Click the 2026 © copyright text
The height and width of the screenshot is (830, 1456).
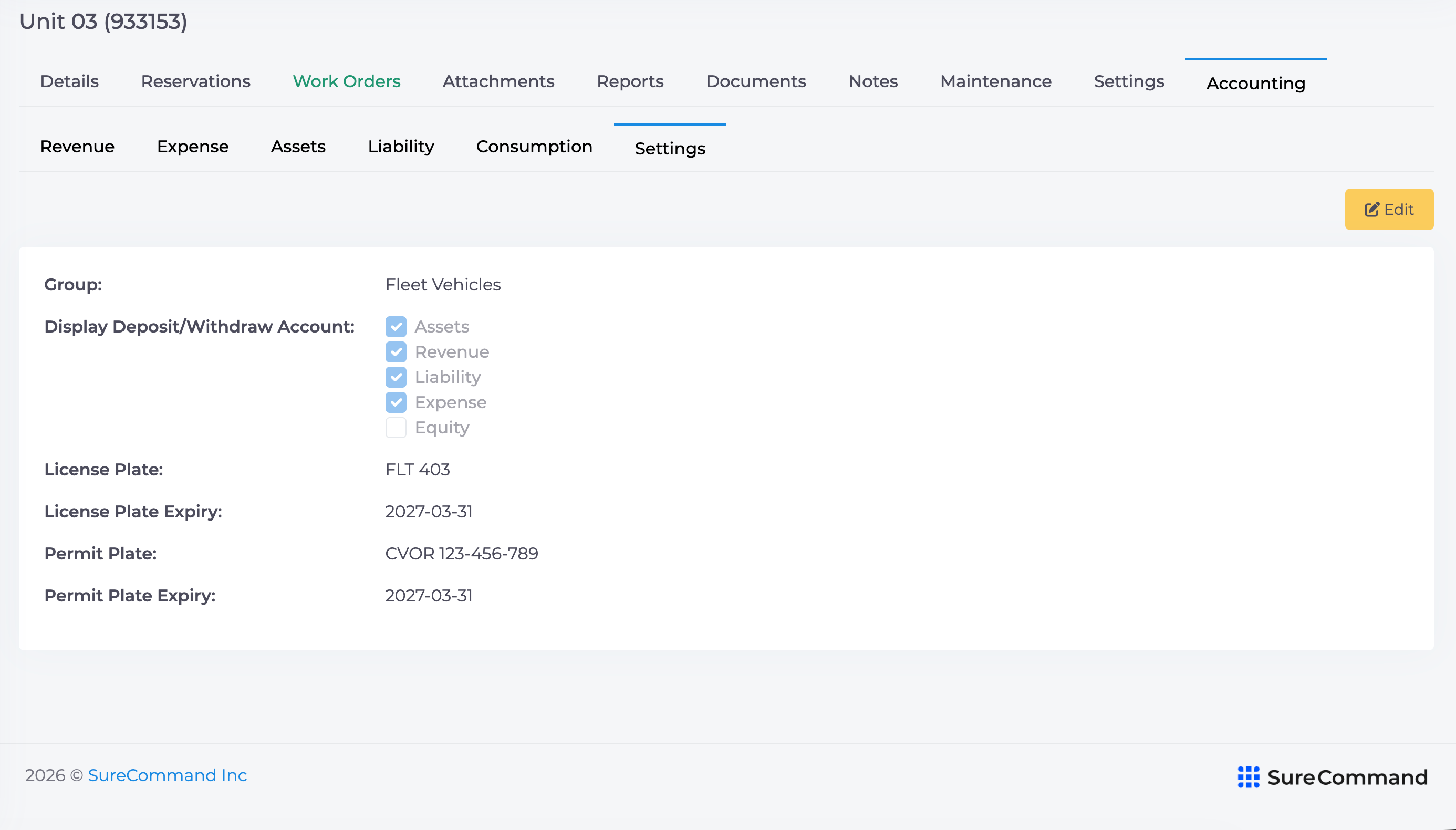[x=54, y=775]
